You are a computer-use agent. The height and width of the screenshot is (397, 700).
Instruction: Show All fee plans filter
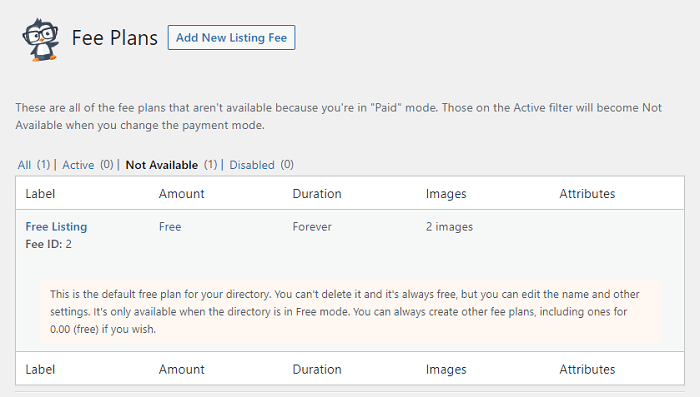point(24,165)
